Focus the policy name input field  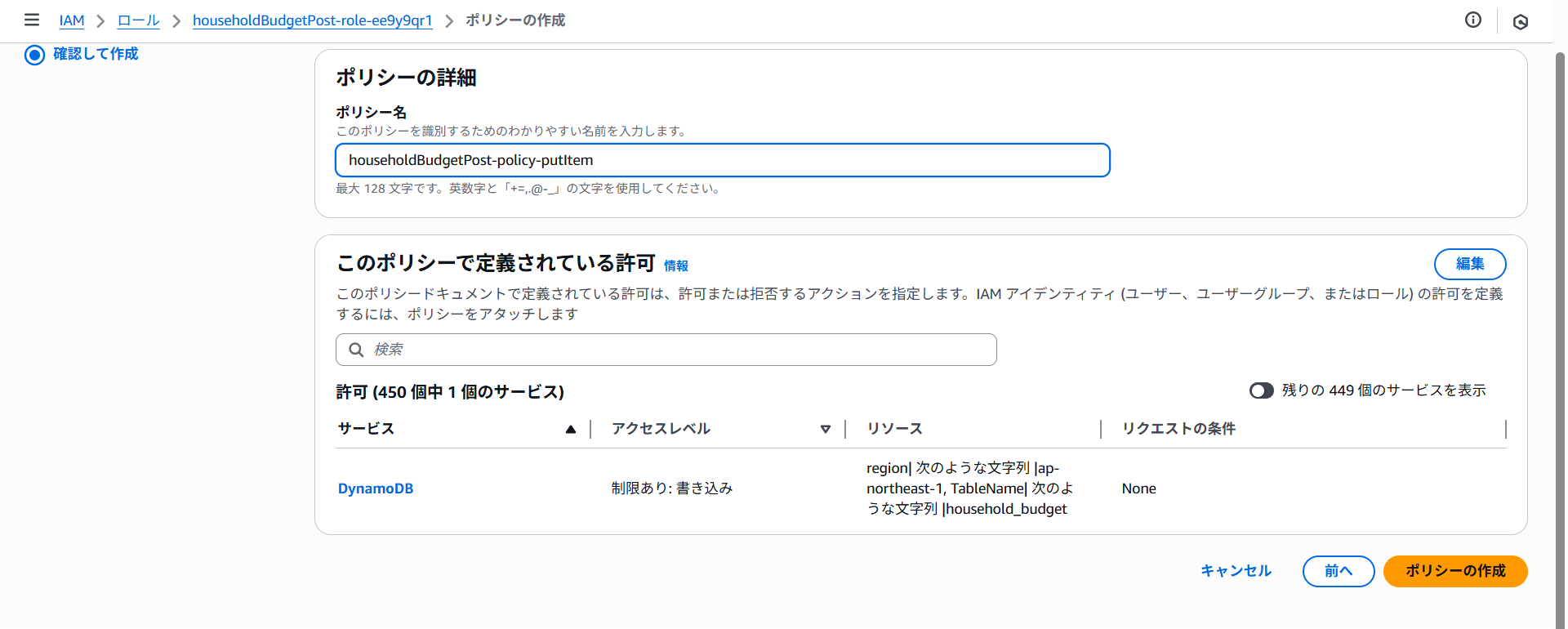[x=722, y=160]
